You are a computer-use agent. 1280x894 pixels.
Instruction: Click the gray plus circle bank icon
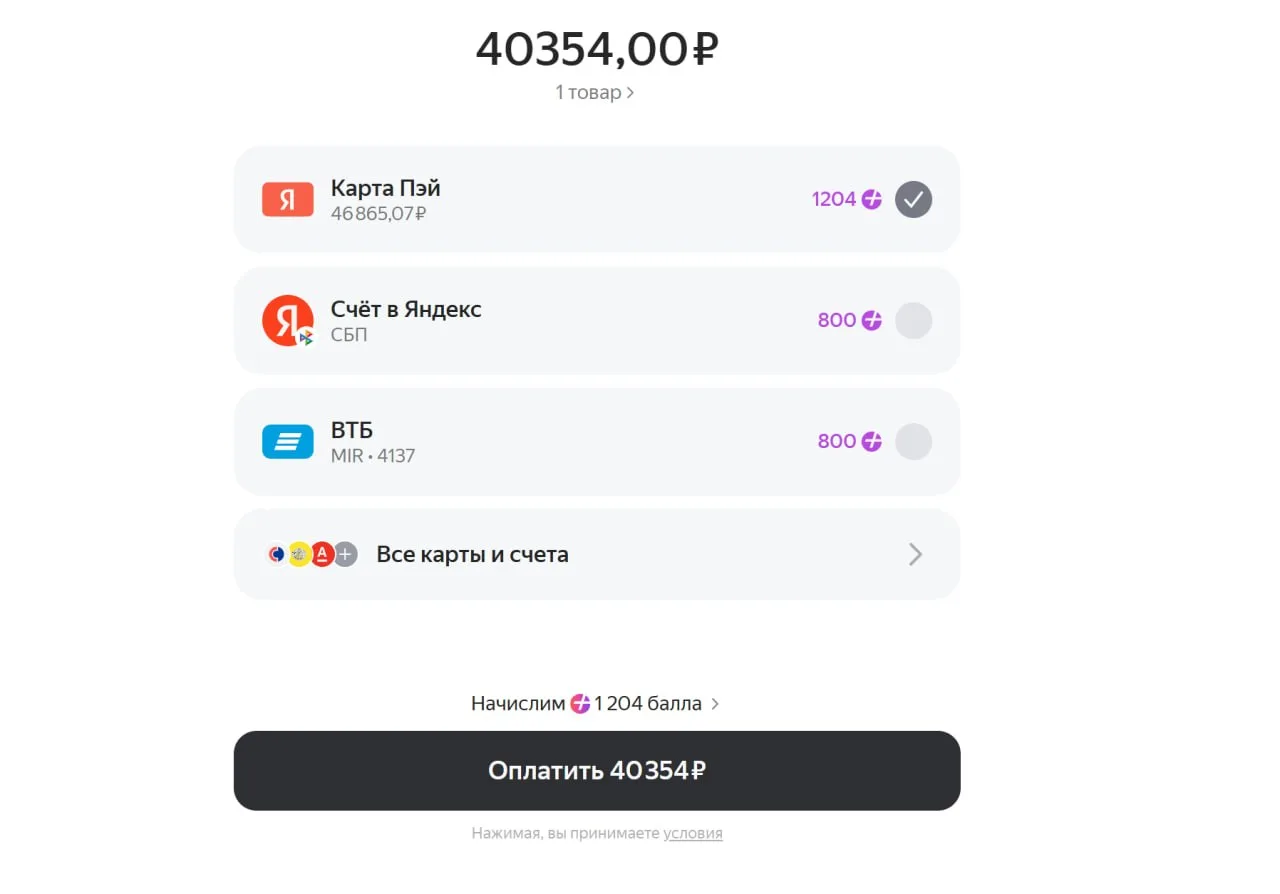coord(346,554)
